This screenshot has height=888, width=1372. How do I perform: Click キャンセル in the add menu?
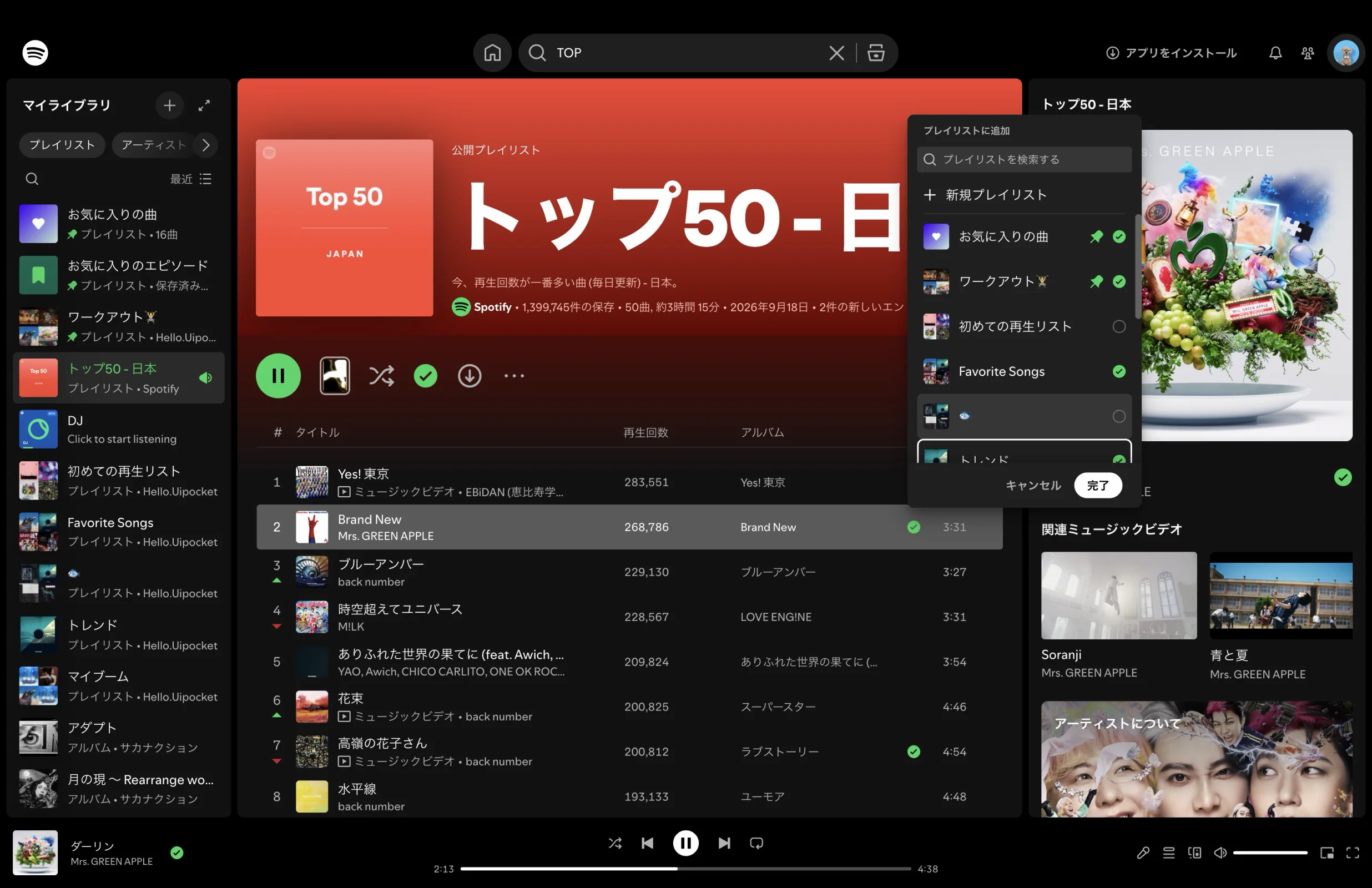(x=1033, y=486)
